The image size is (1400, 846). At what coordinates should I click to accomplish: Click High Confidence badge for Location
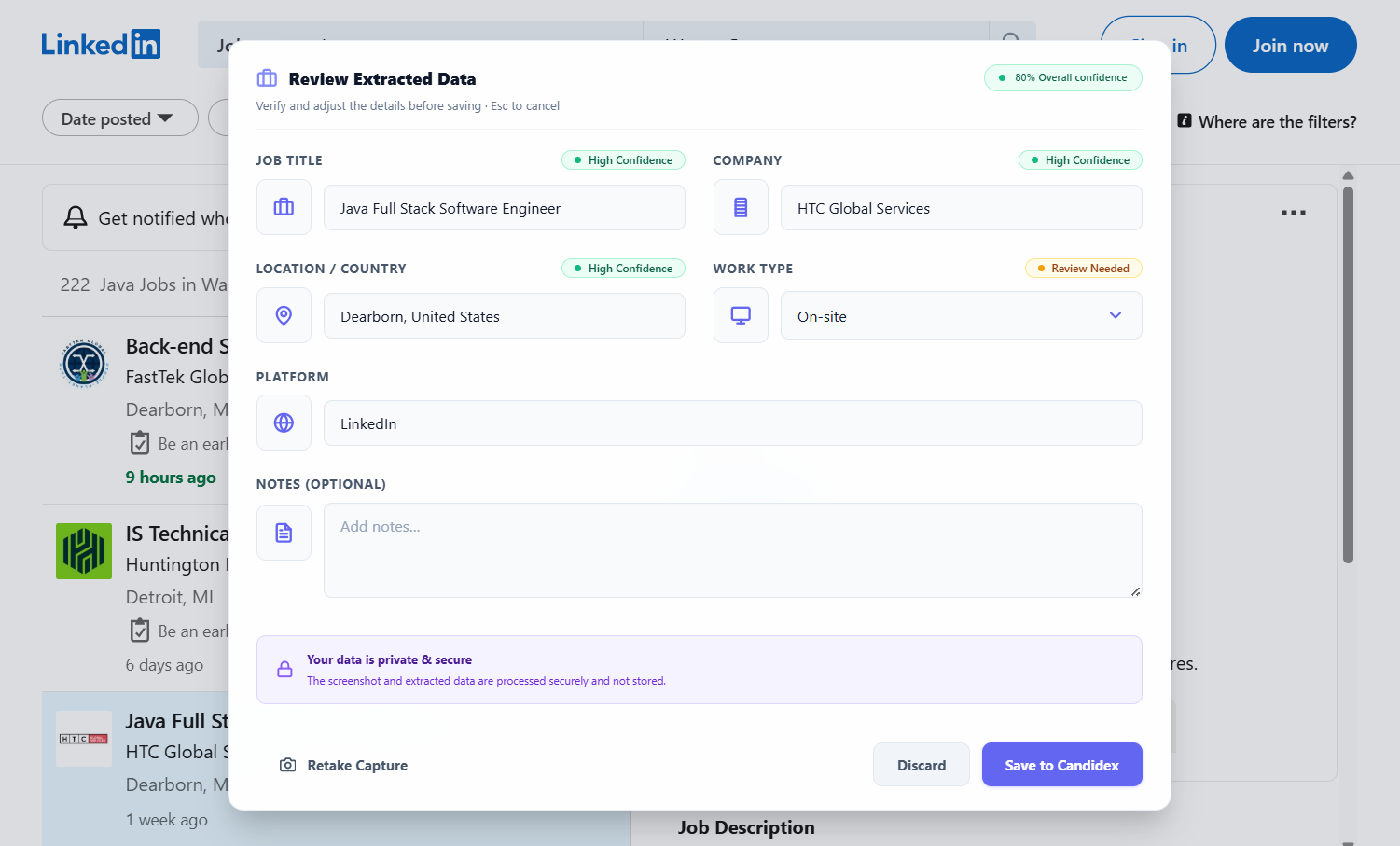[x=623, y=269]
